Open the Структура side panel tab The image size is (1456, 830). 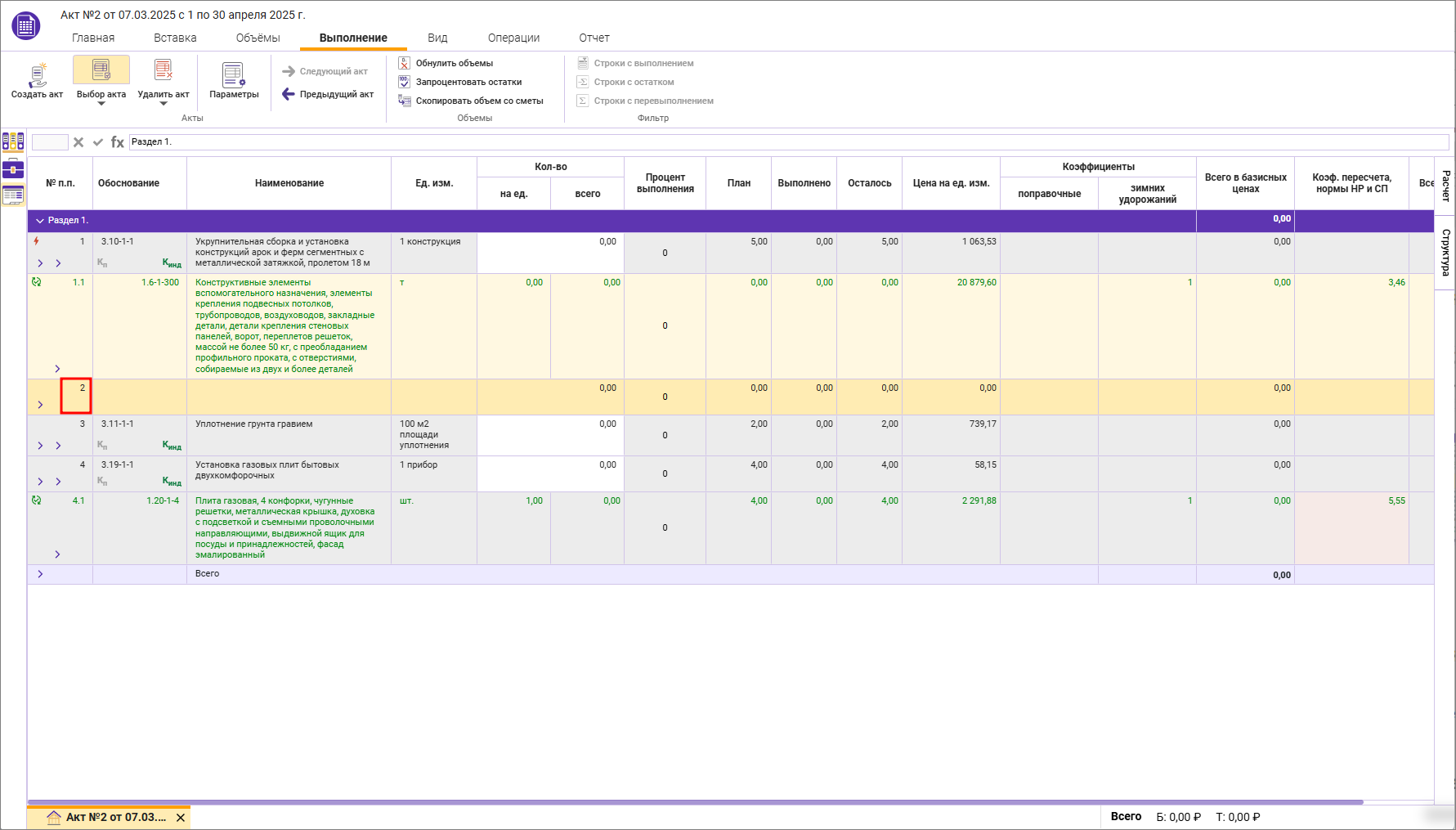[1445, 252]
